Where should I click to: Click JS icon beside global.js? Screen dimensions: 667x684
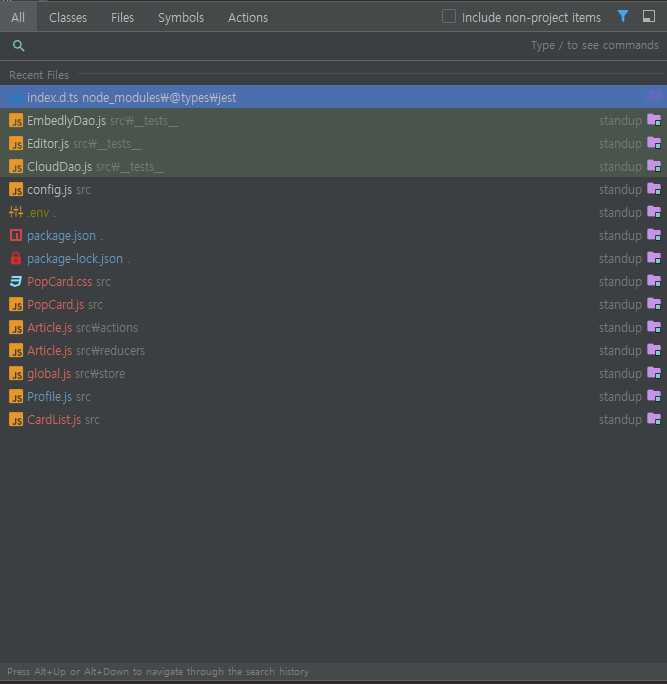tap(16, 373)
